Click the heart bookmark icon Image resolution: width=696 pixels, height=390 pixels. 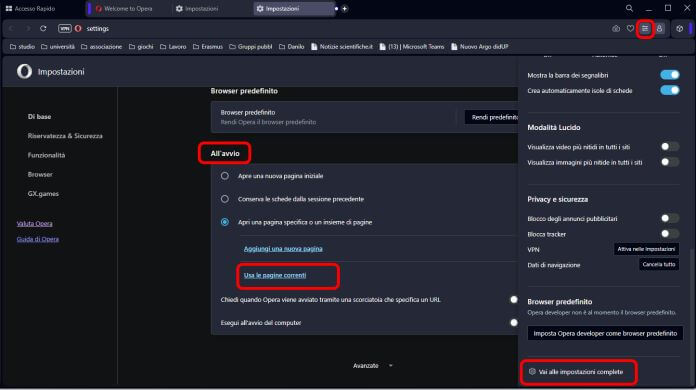[x=630, y=29]
